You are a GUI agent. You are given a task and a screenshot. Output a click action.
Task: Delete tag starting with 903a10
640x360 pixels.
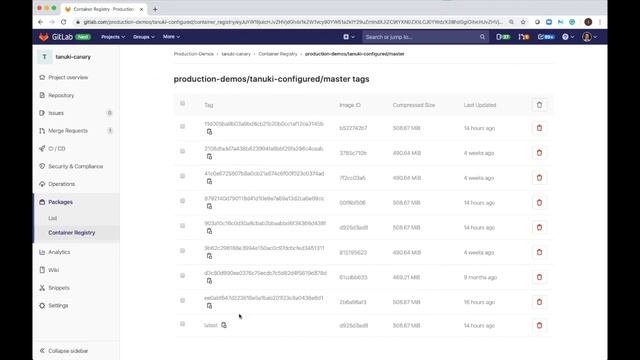point(539,227)
